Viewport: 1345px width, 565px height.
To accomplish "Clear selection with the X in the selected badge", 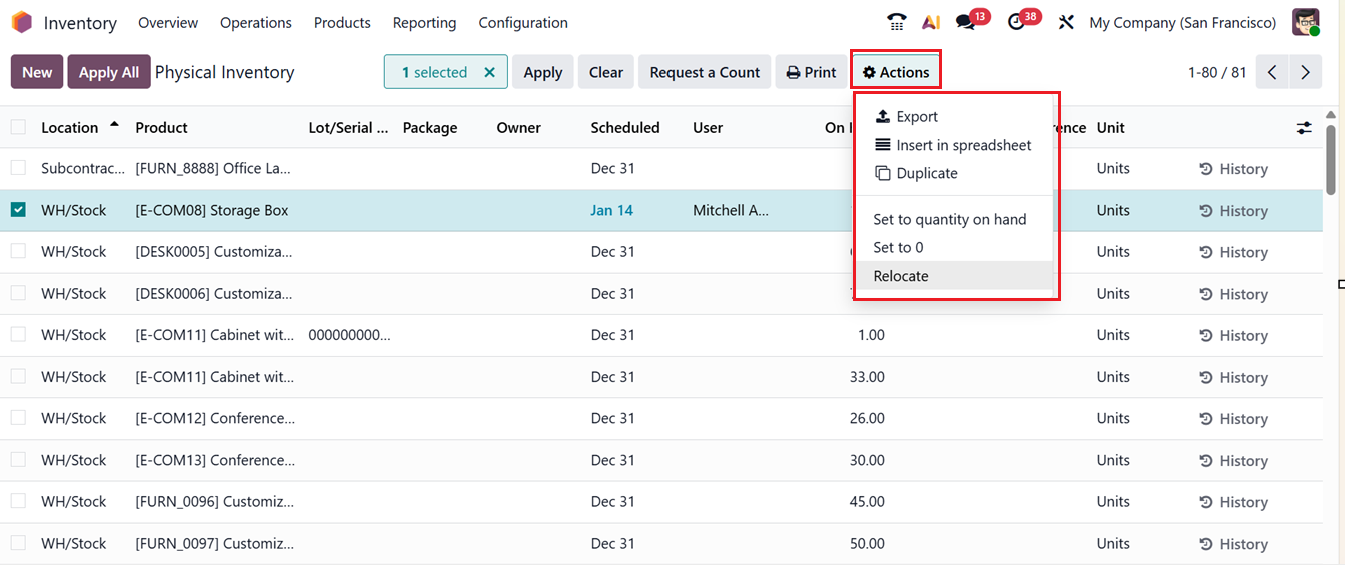I will click(x=489, y=72).
